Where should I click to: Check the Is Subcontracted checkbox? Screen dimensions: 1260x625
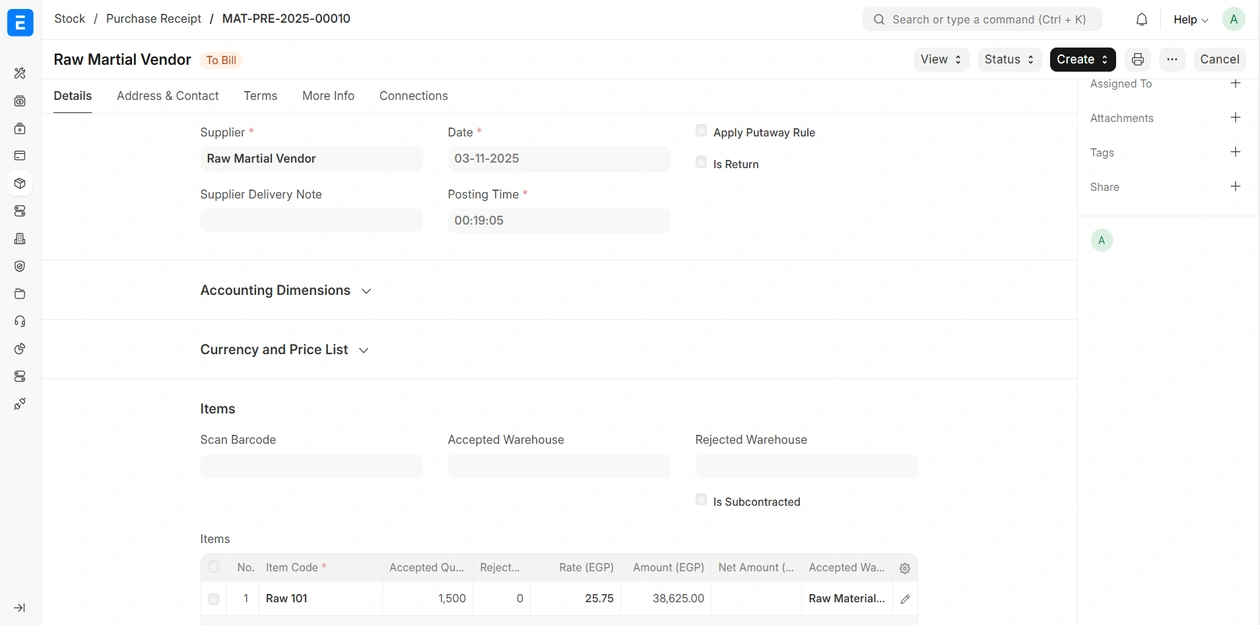pos(701,500)
